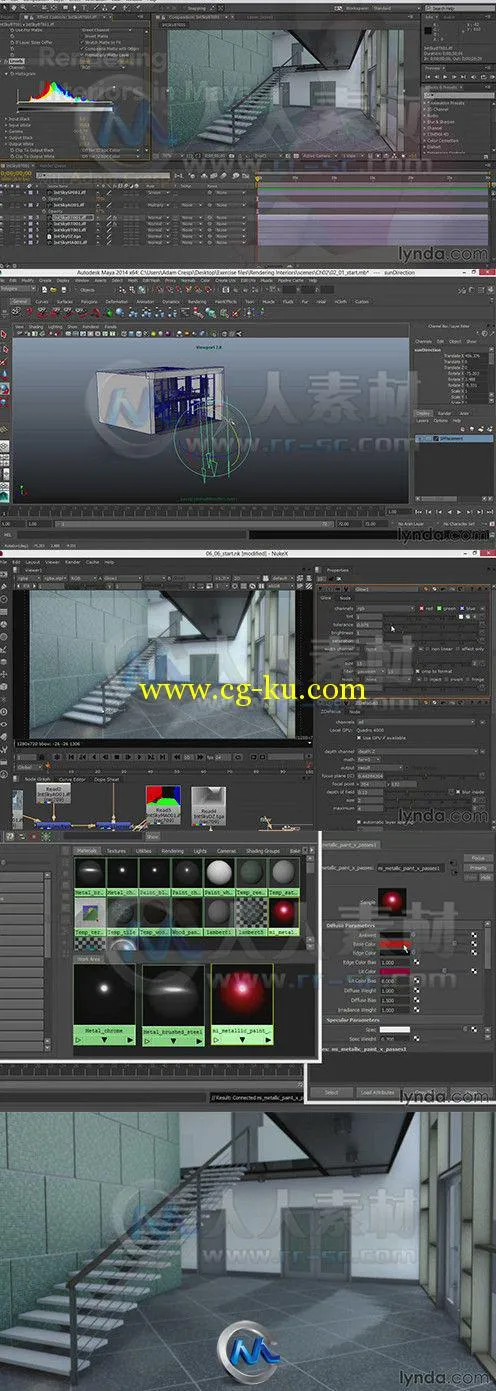Click the Lit Color Bias value field

tap(393, 980)
